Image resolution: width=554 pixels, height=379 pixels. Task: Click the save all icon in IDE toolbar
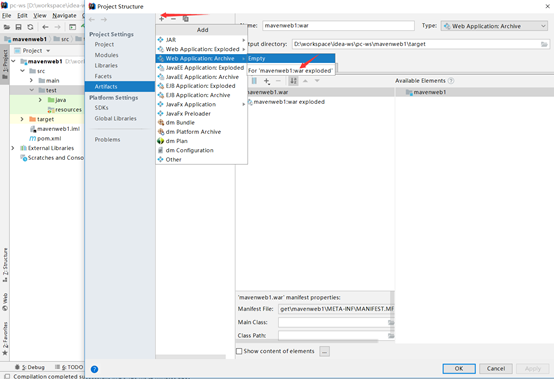pyautogui.click(x=18, y=27)
